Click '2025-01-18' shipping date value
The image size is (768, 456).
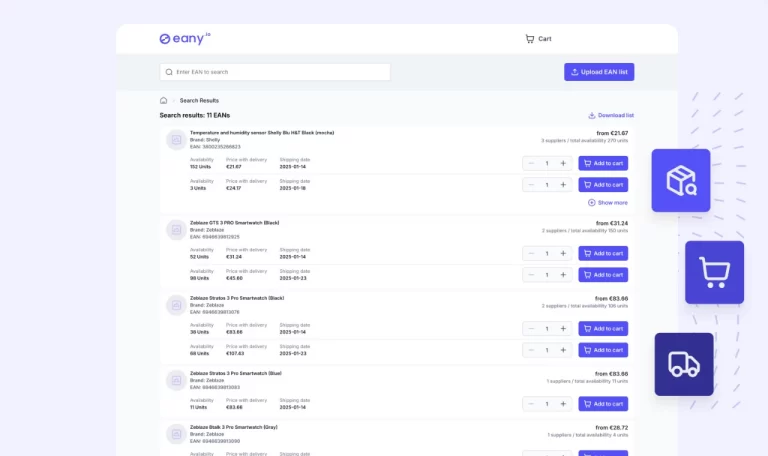tap(292, 188)
